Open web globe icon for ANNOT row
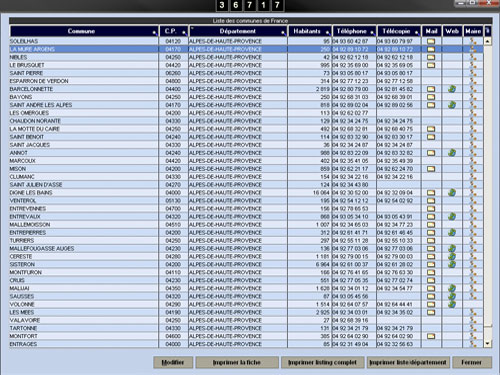 [452, 153]
